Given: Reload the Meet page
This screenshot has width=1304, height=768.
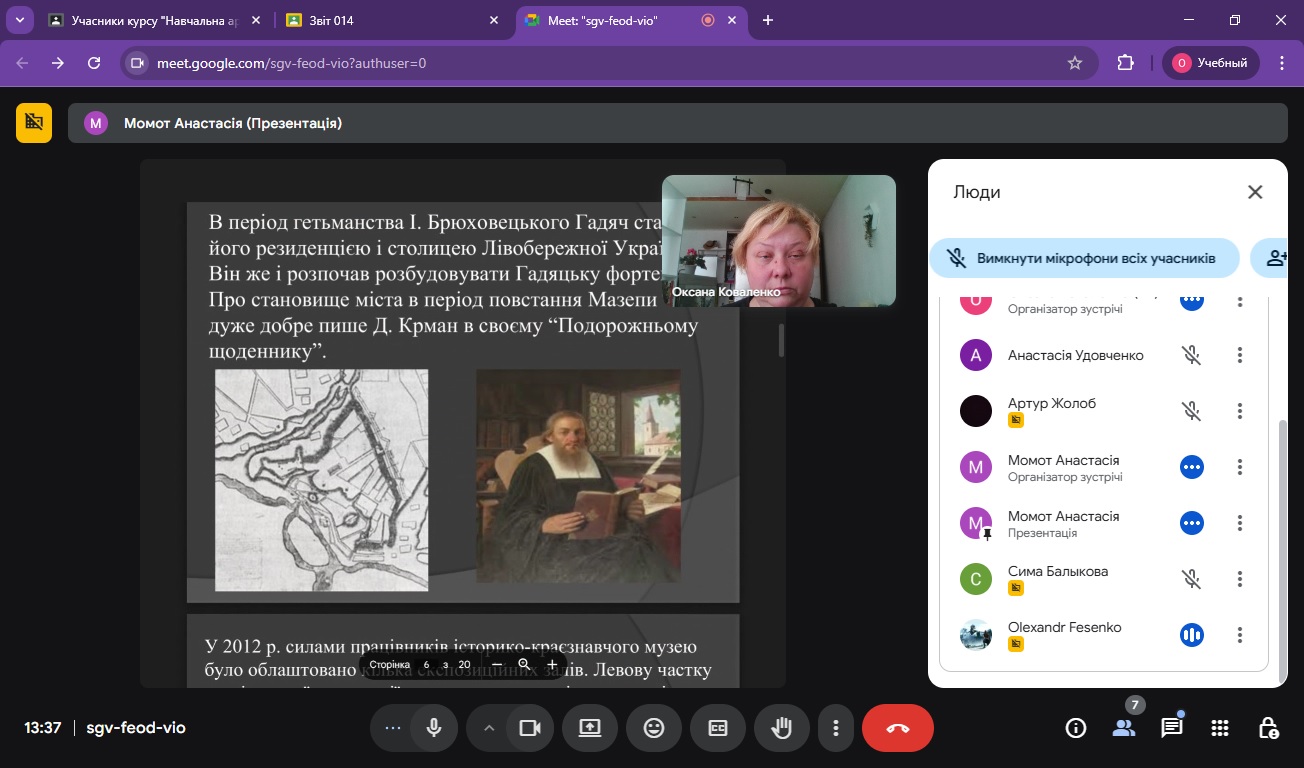Looking at the screenshot, I should click(94, 63).
